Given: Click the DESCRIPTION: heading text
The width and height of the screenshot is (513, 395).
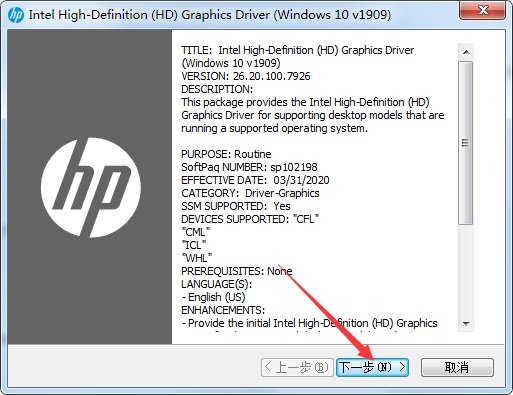Looking at the screenshot, I should pyautogui.click(x=217, y=89).
